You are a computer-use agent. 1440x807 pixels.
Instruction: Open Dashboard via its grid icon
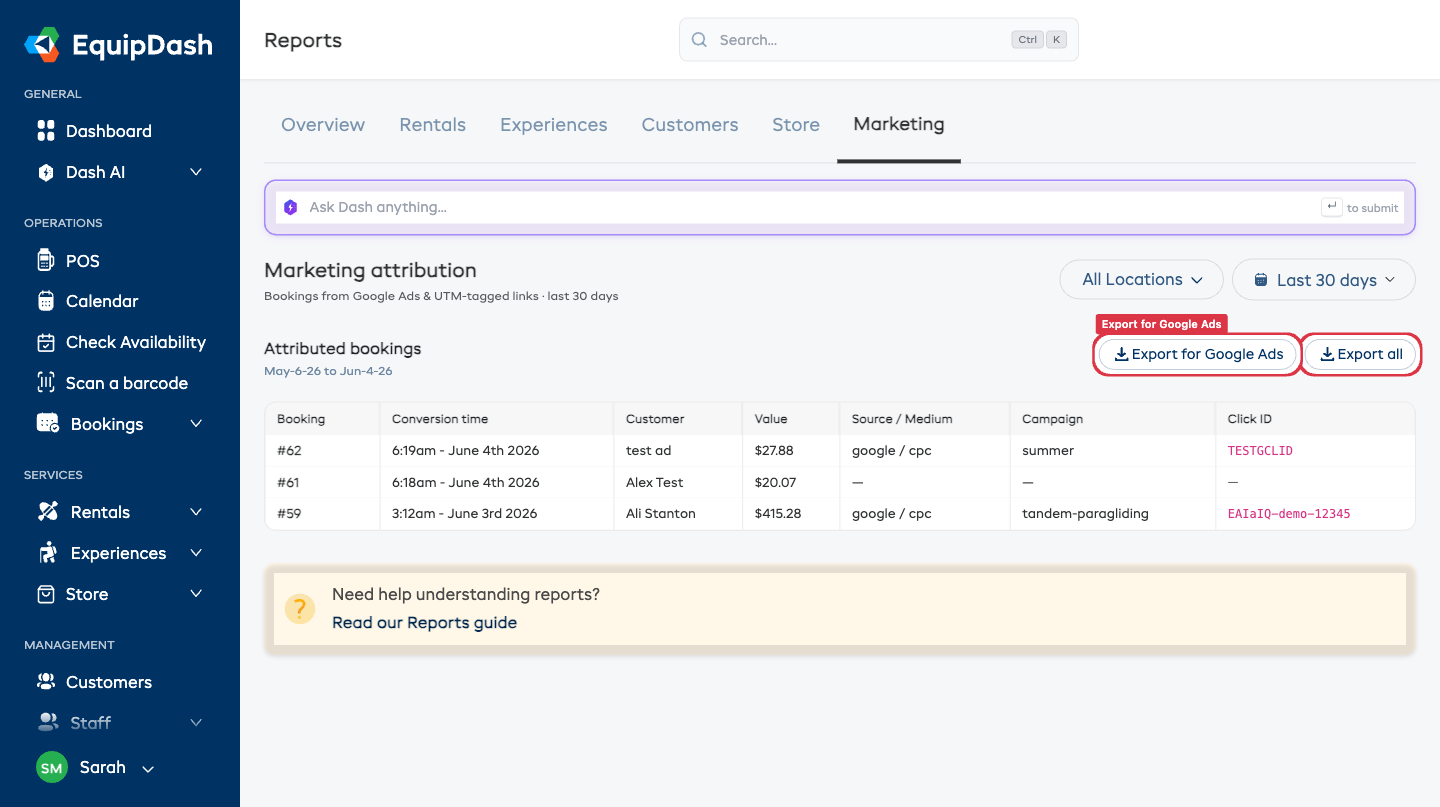tap(45, 131)
